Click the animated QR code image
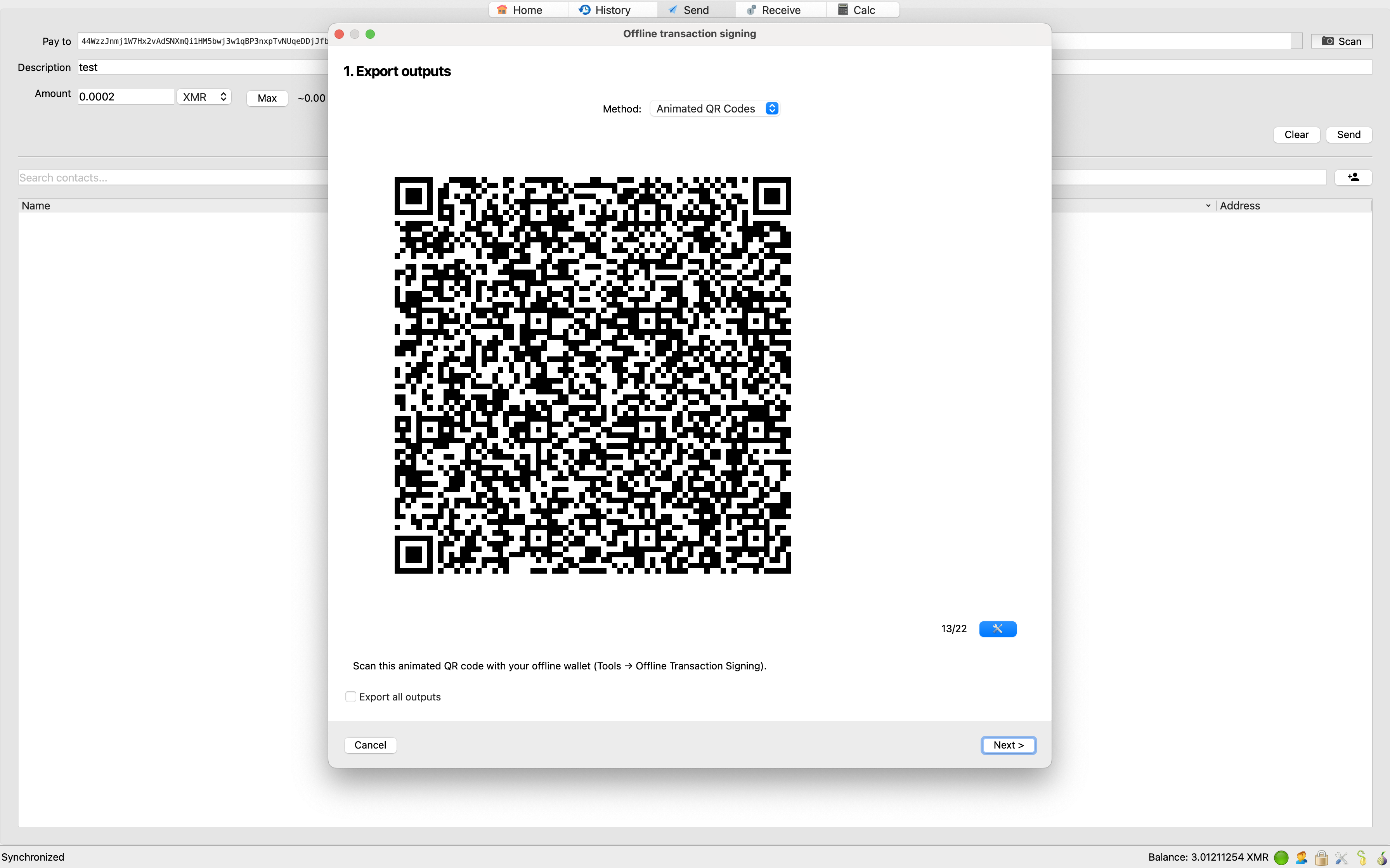The image size is (1390, 868). [x=592, y=375]
